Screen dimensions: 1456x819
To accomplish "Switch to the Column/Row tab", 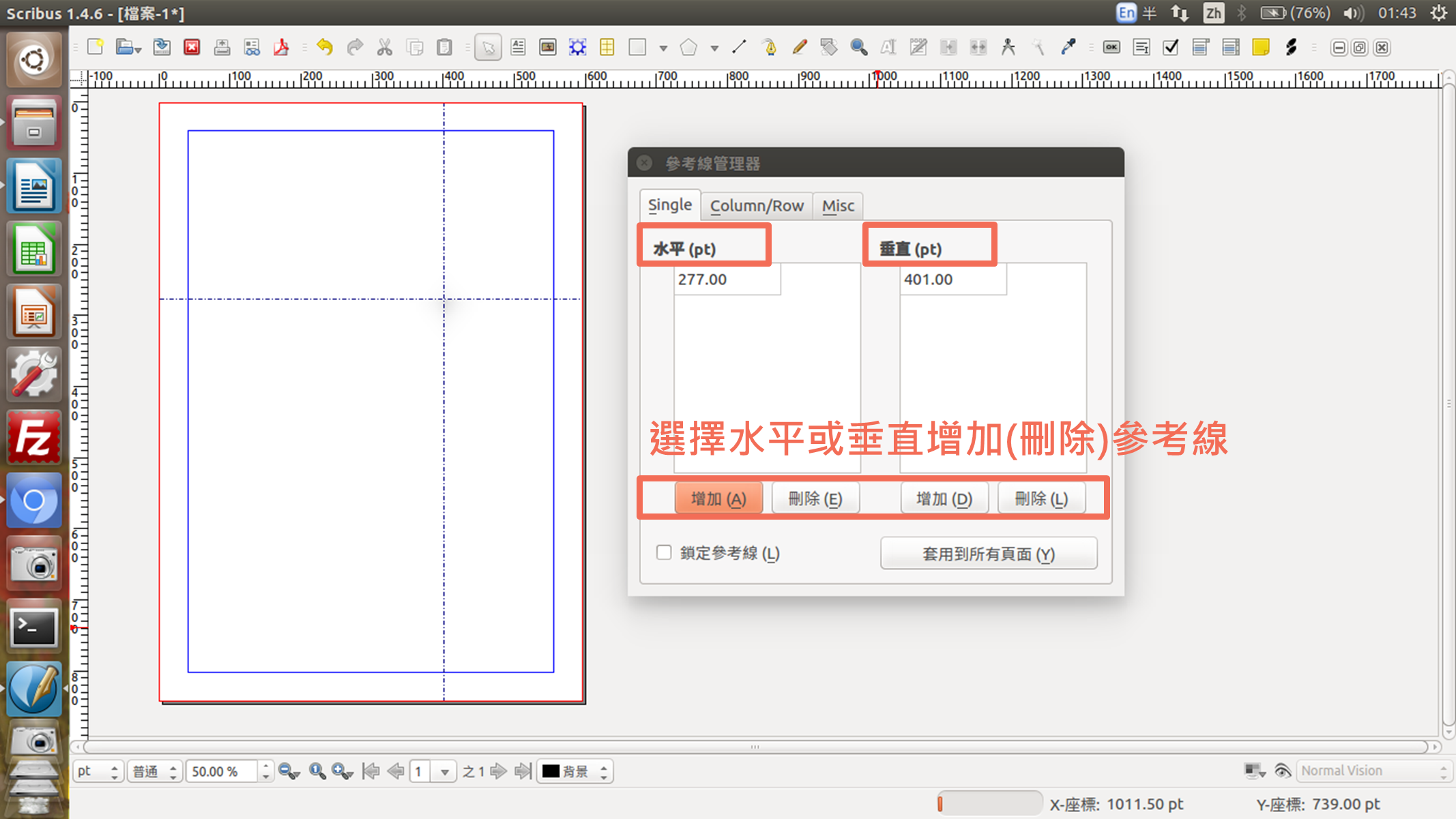I will (x=757, y=205).
